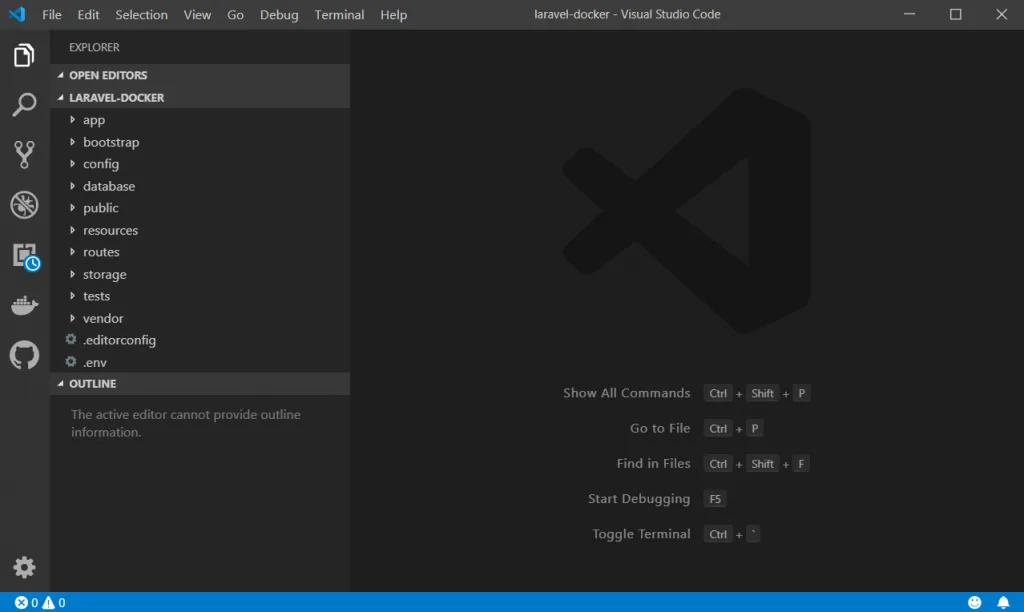
Task: Collapse the Open Editors section
Action: [61, 75]
